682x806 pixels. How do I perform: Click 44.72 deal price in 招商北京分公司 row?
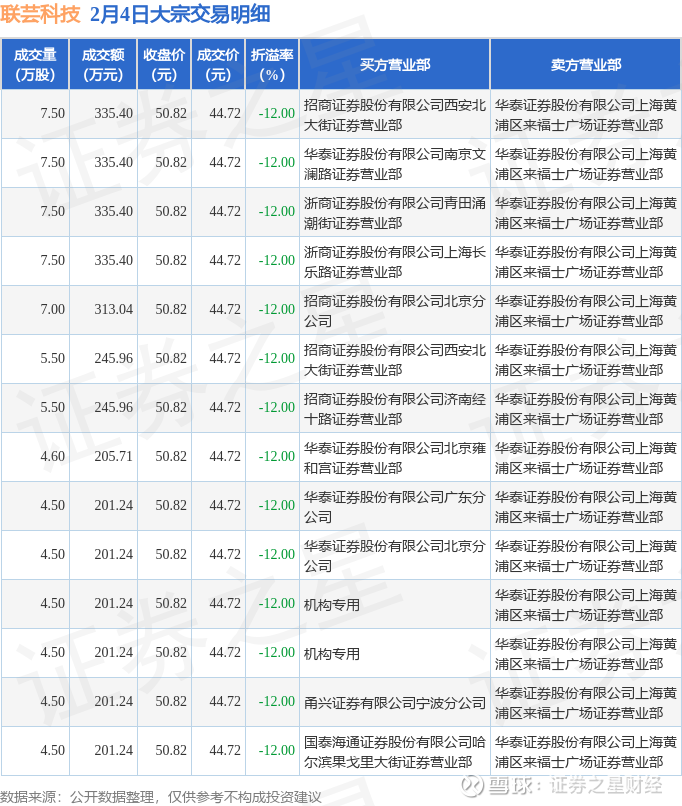pos(225,309)
